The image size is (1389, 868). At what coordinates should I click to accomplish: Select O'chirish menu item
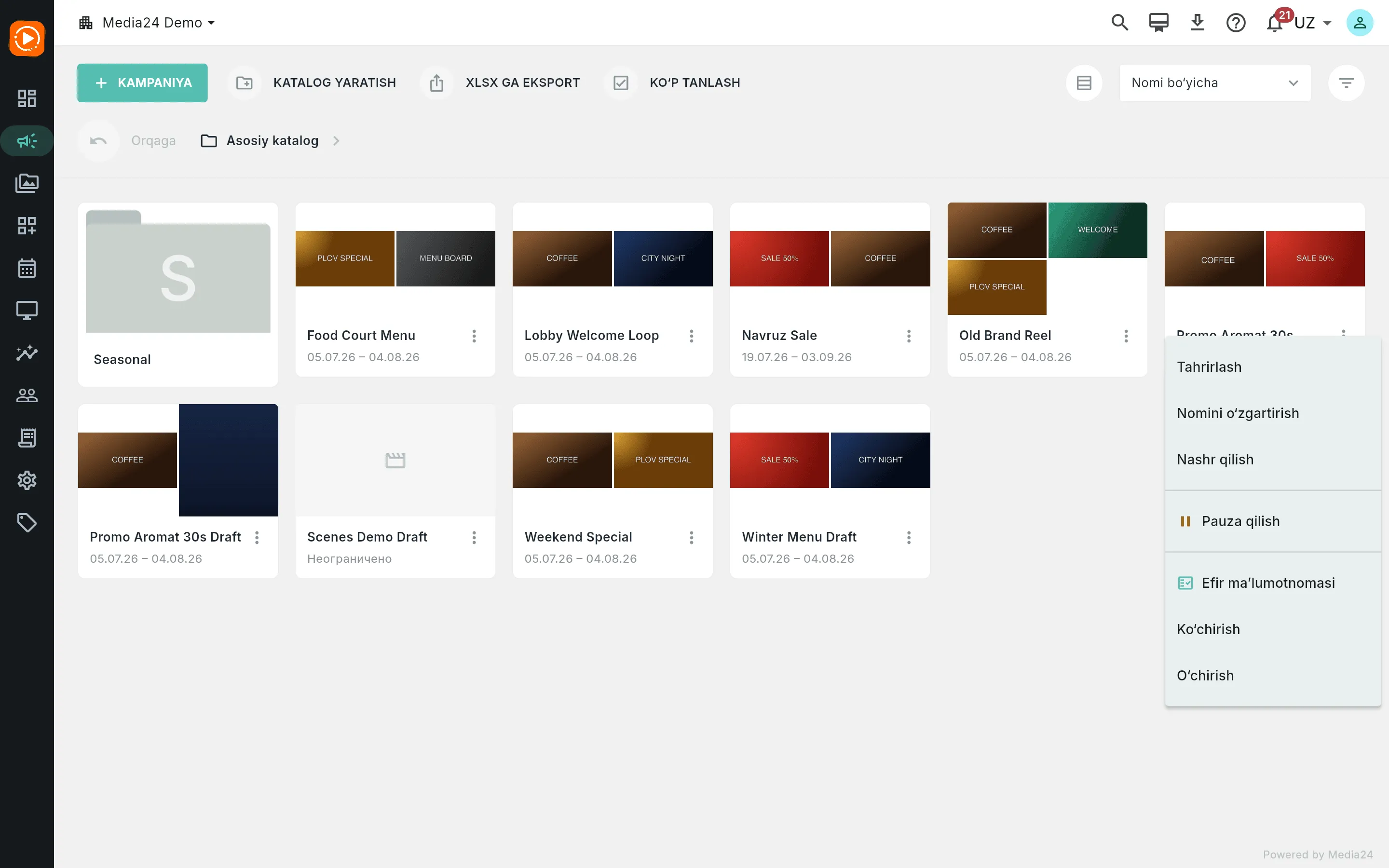tap(1273, 676)
